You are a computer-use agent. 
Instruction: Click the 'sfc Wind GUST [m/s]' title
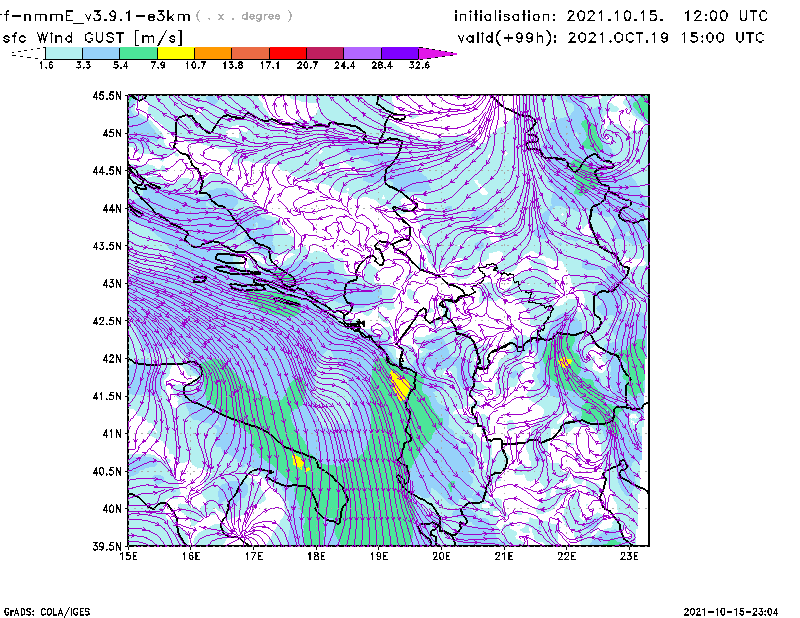tap(93, 38)
